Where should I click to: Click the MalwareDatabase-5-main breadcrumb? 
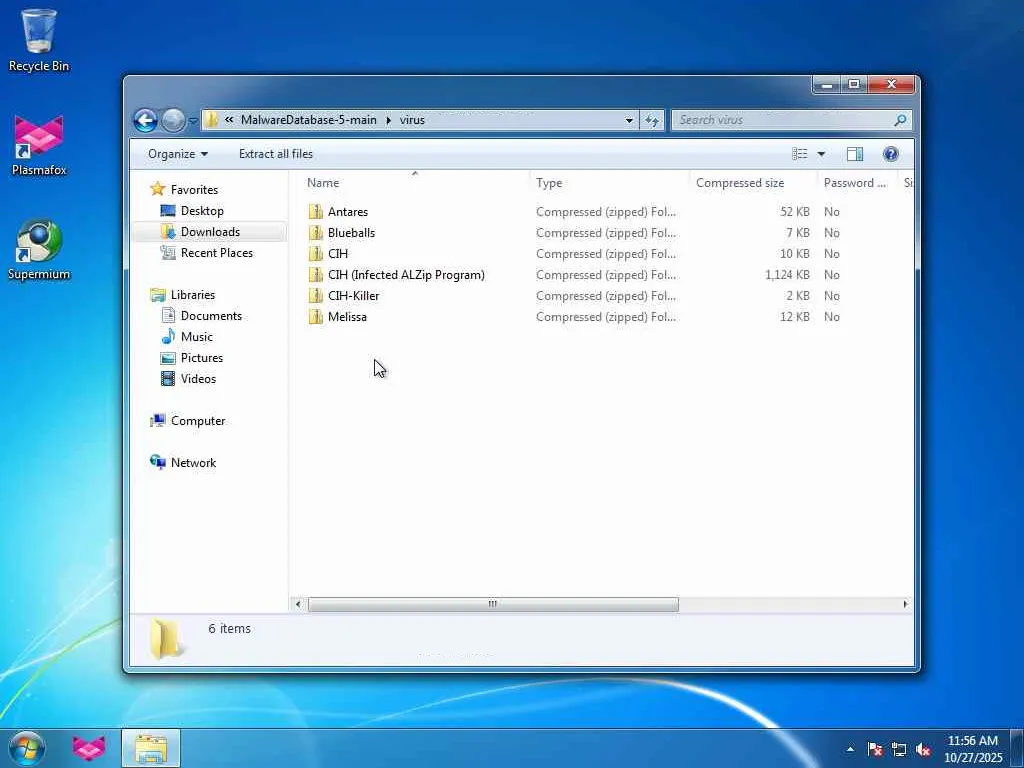click(308, 120)
